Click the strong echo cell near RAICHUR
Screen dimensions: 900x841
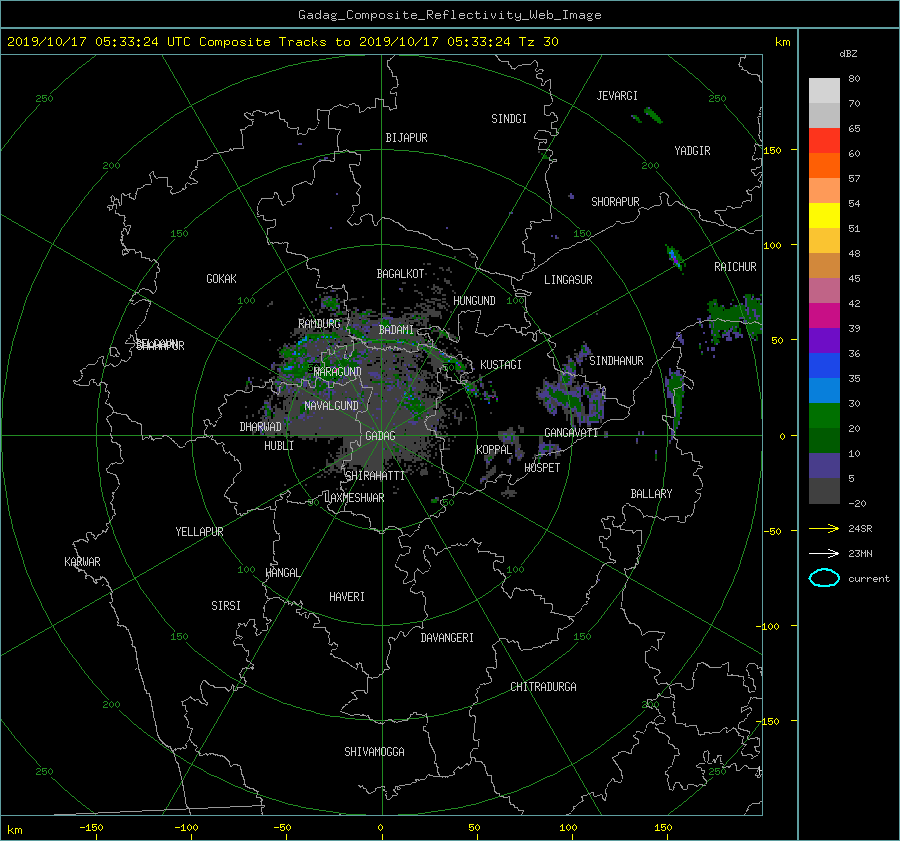point(674,258)
